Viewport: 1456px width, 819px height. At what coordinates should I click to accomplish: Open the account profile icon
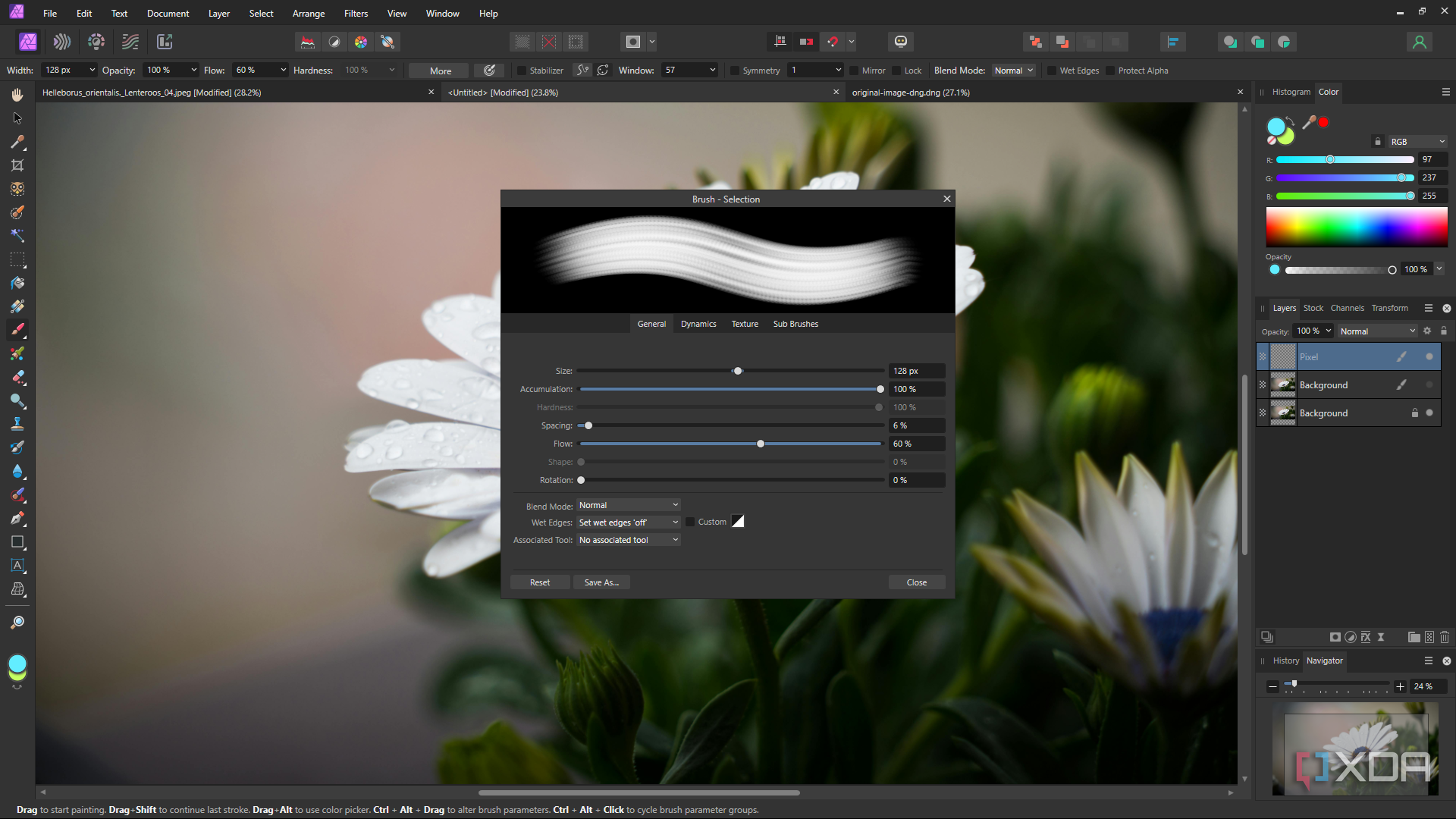1420,42
